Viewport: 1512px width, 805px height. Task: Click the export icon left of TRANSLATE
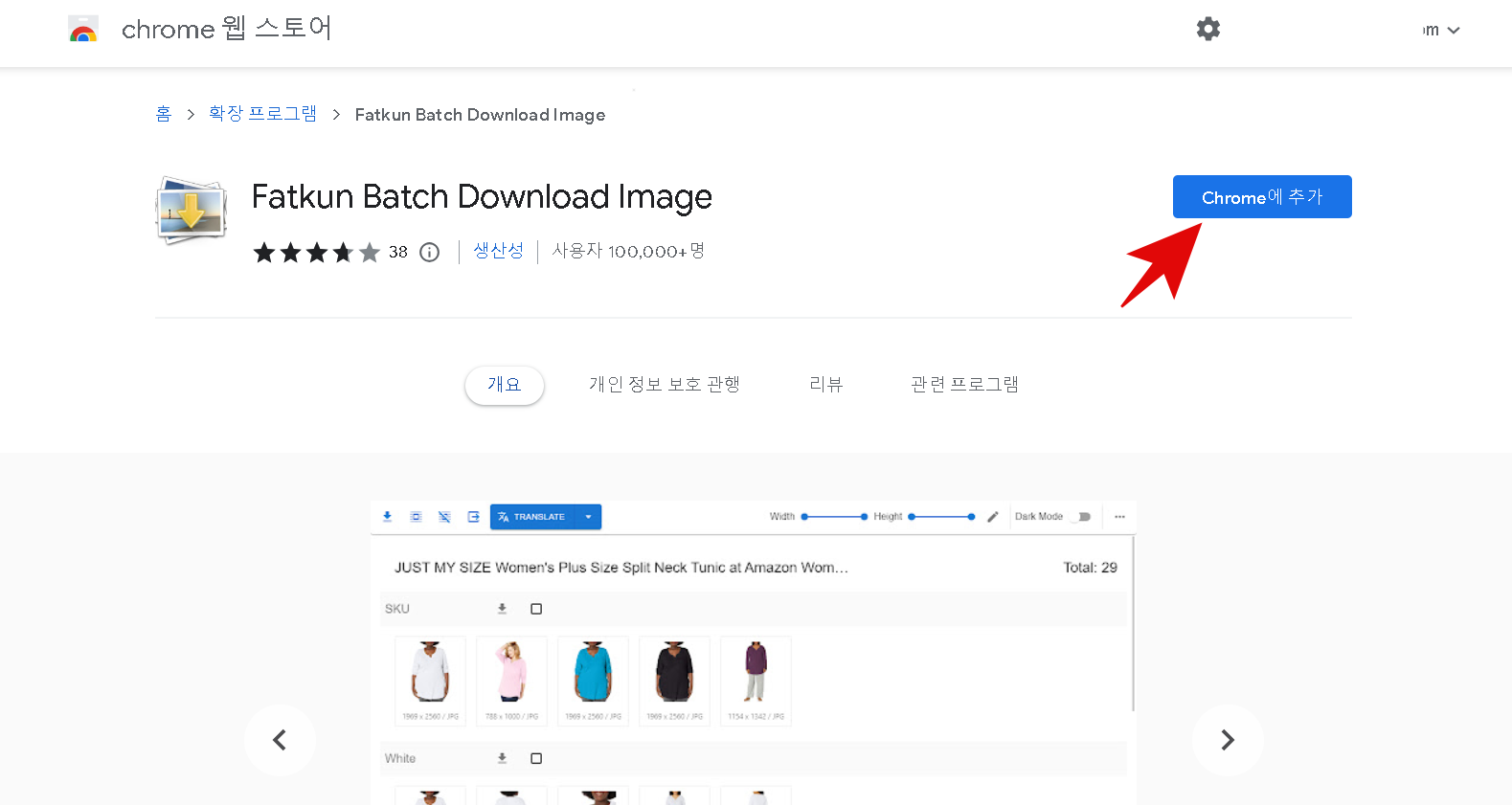click(473, 517)
